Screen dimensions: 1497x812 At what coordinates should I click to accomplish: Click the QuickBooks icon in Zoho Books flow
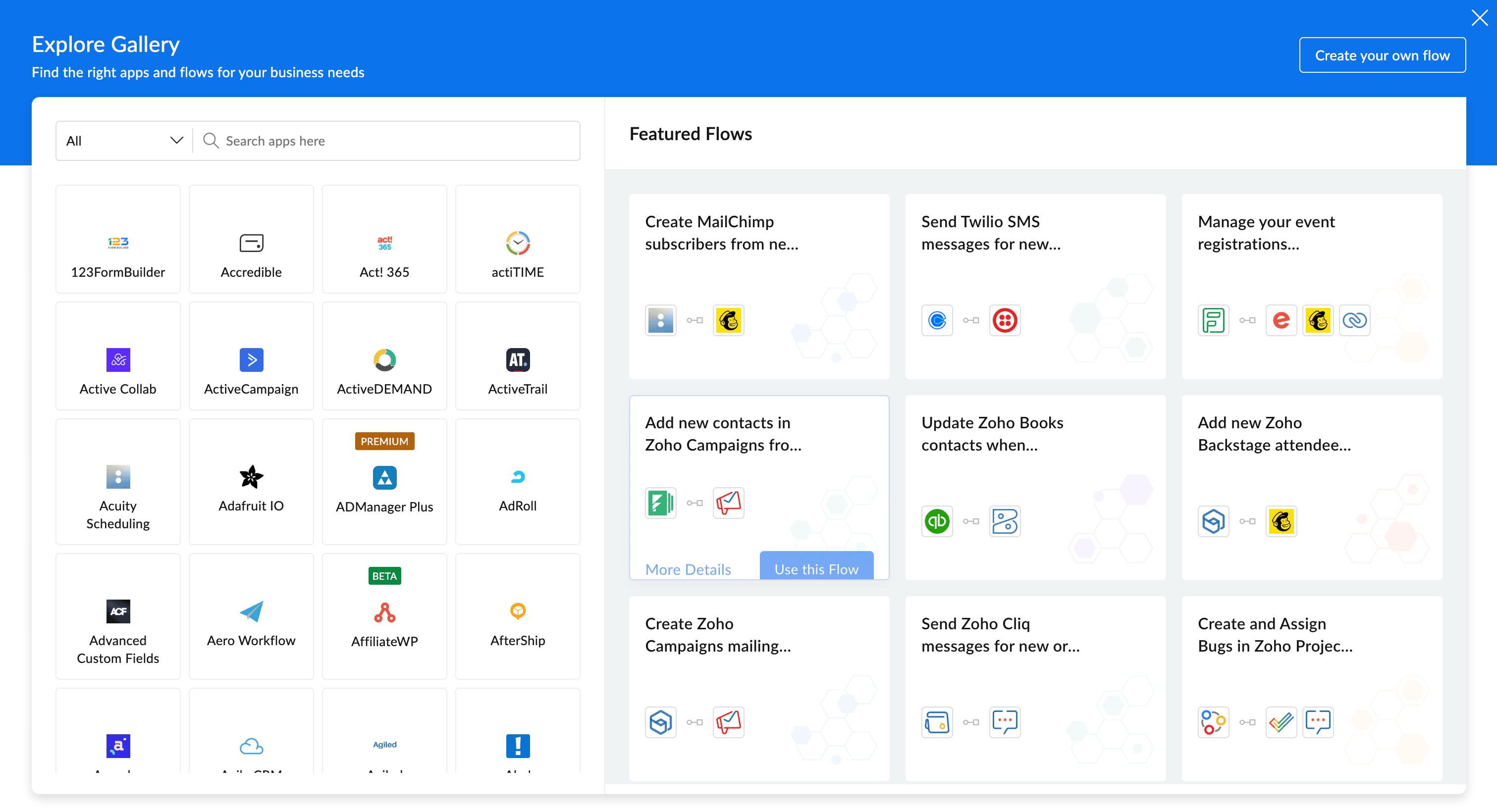point(937,521)
